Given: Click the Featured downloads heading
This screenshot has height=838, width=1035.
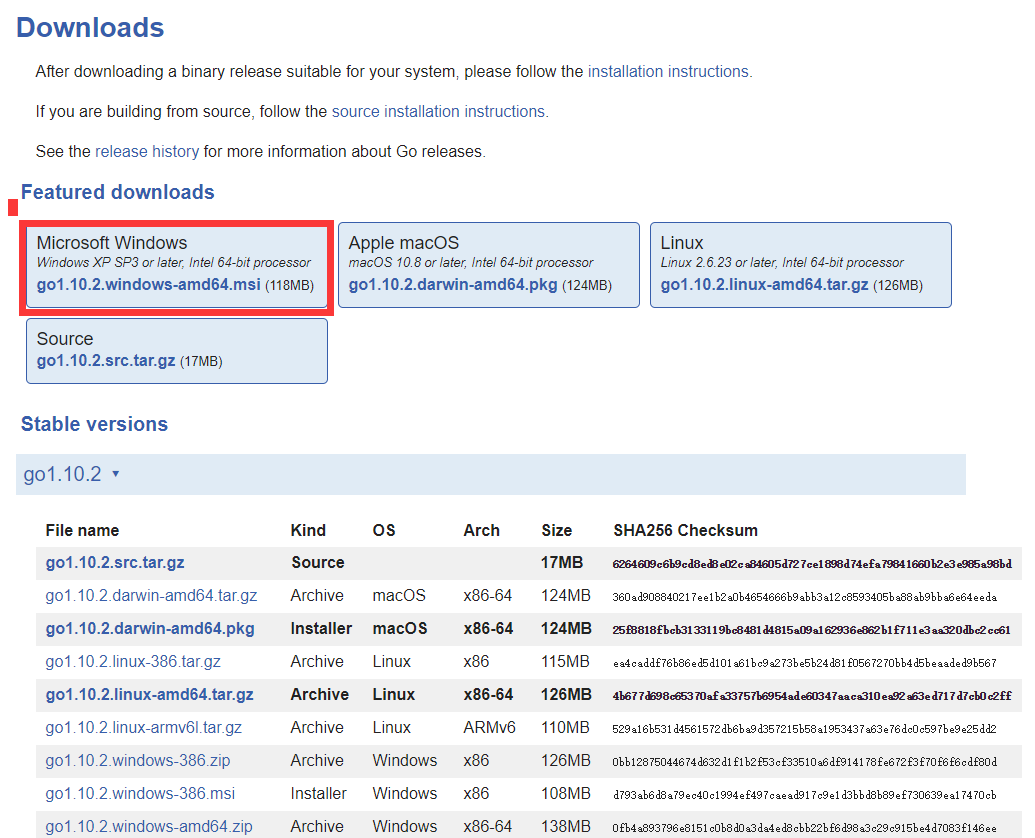Looking at the screenshot, I should coord(117,192).
